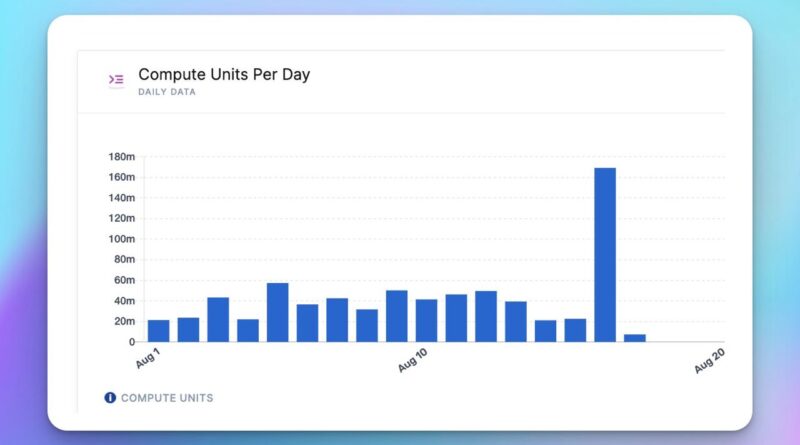Select the bar directly above Aug 10 label

tap(427, 321)
